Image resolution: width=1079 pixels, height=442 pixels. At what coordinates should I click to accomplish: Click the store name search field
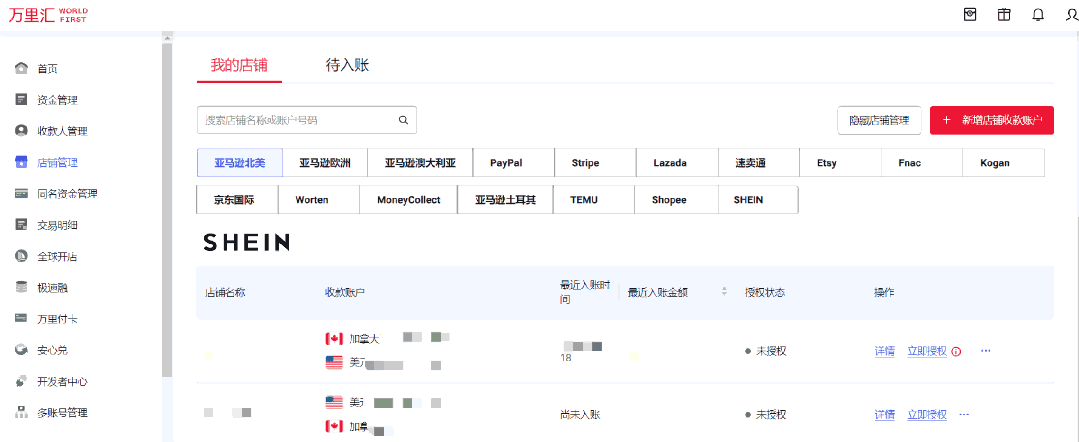pyautogui.click(x=296, y=120)
